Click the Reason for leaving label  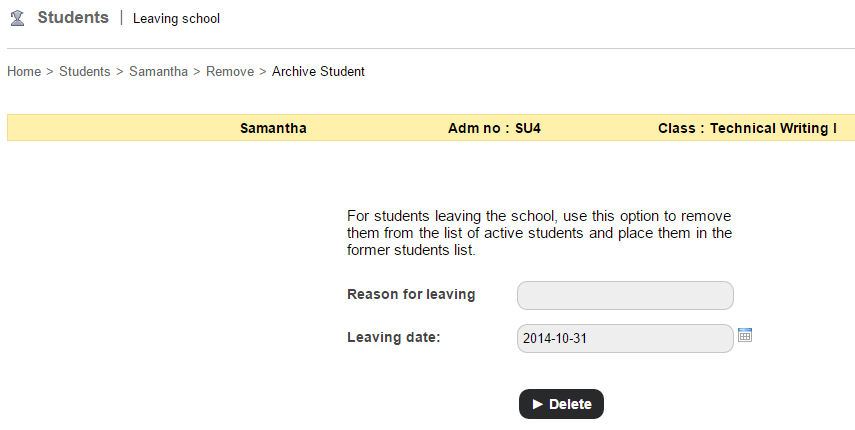[x=411, y=294]
